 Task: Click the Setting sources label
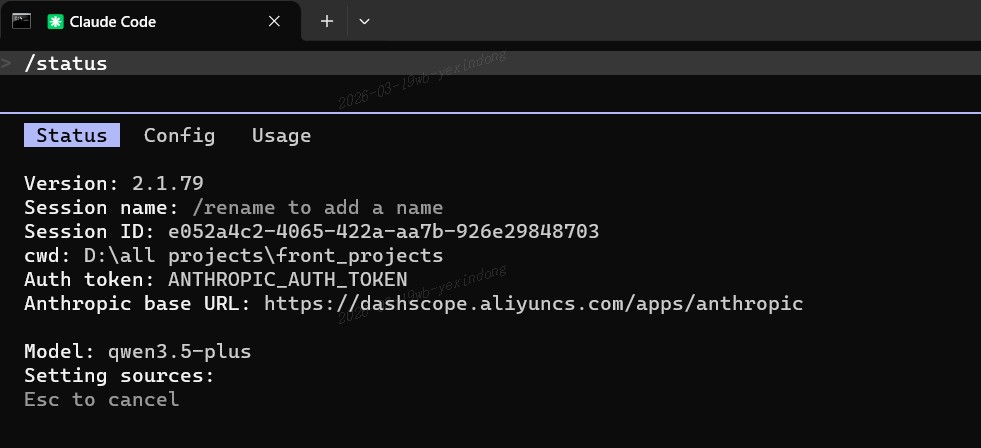pos(119,375)
